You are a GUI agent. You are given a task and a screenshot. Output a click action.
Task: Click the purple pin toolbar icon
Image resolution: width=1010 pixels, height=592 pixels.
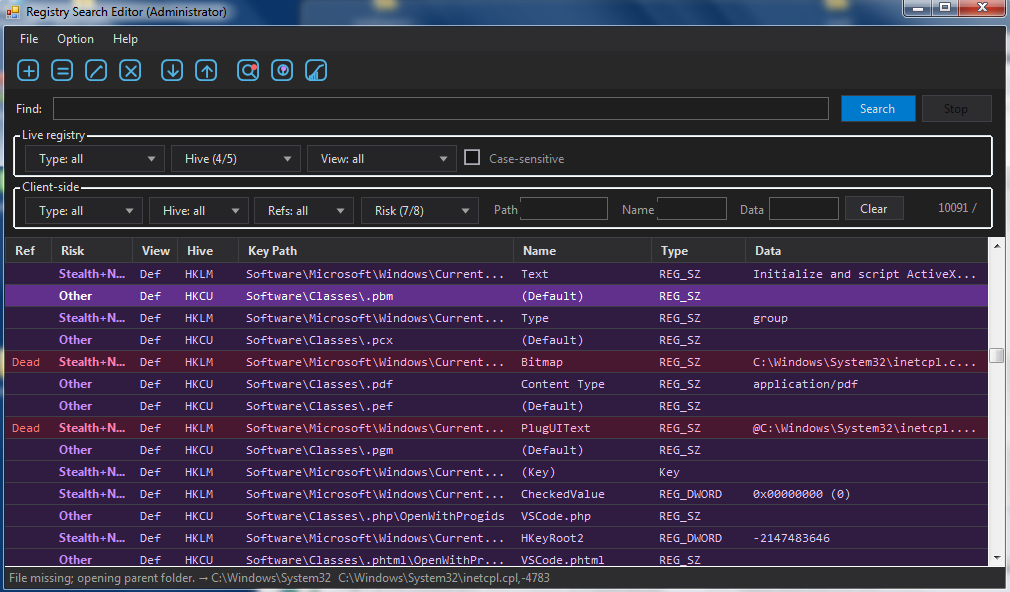282,70
